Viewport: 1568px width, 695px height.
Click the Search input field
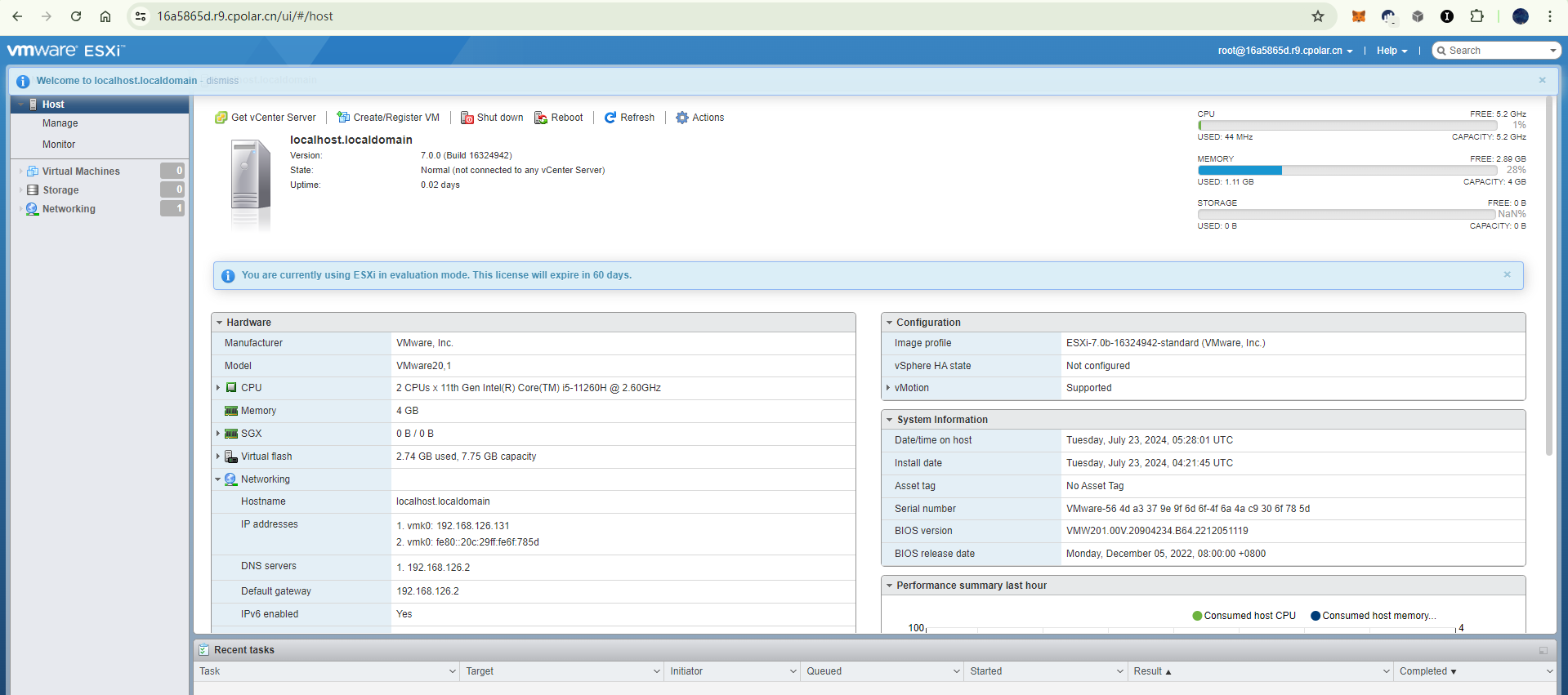point(1495,51)
